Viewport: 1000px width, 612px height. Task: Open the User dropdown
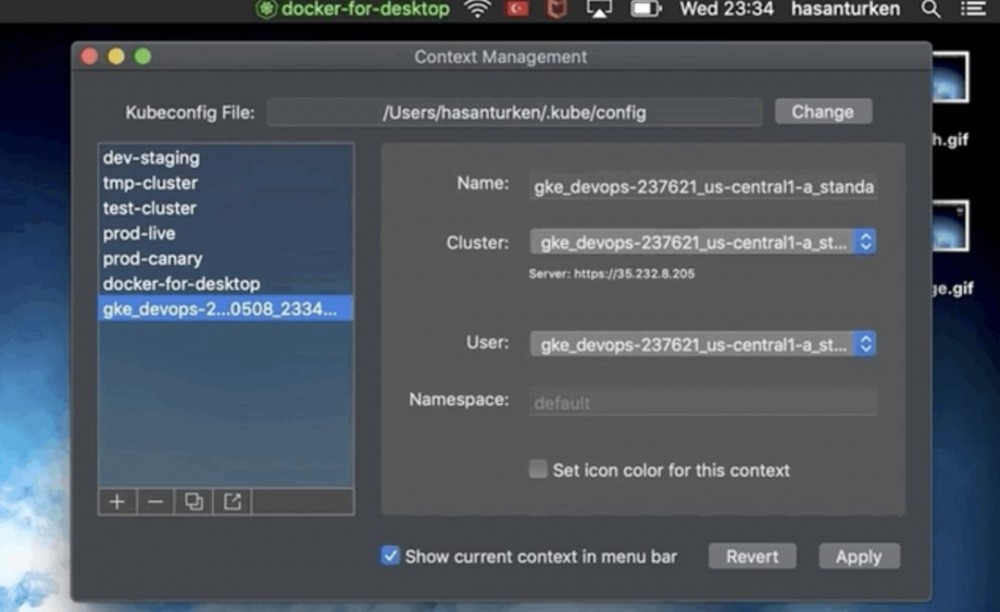[x=703, y=344]
